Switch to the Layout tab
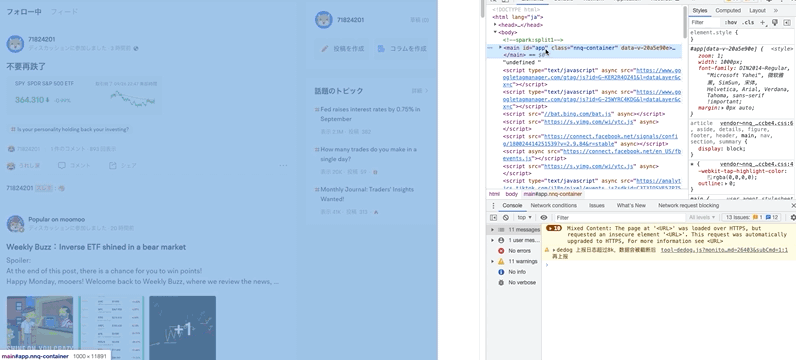This screenshot has height=360, width=796. [x=757, y=10]
